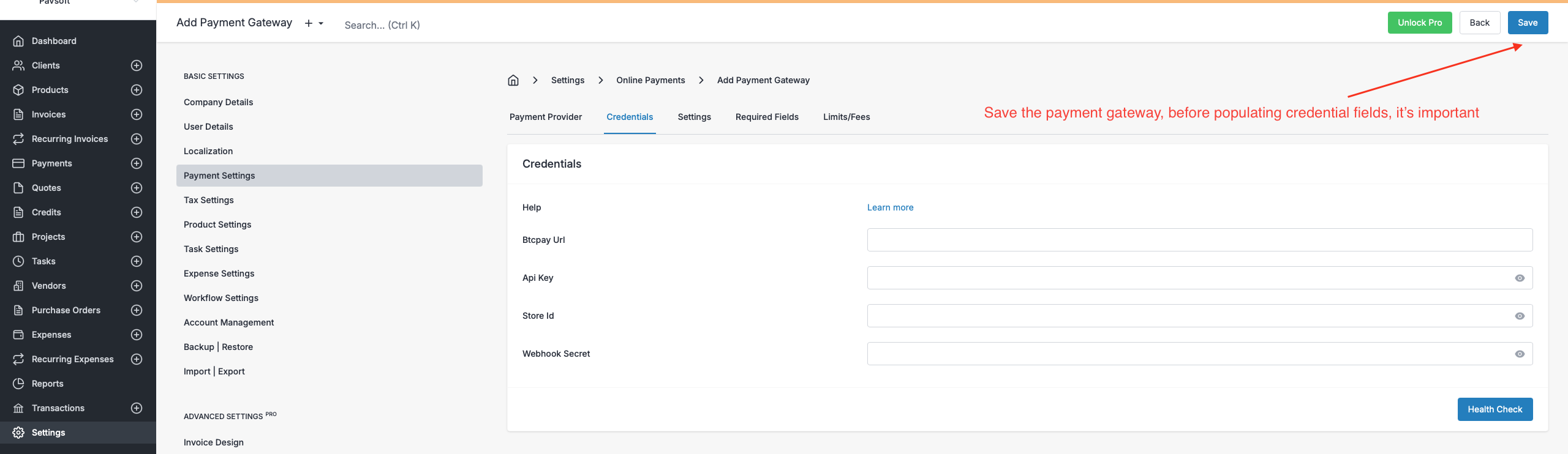Open the plus dropdown beside page title
This screenshot has height=454, width=1568.
(x=314, y=23)
